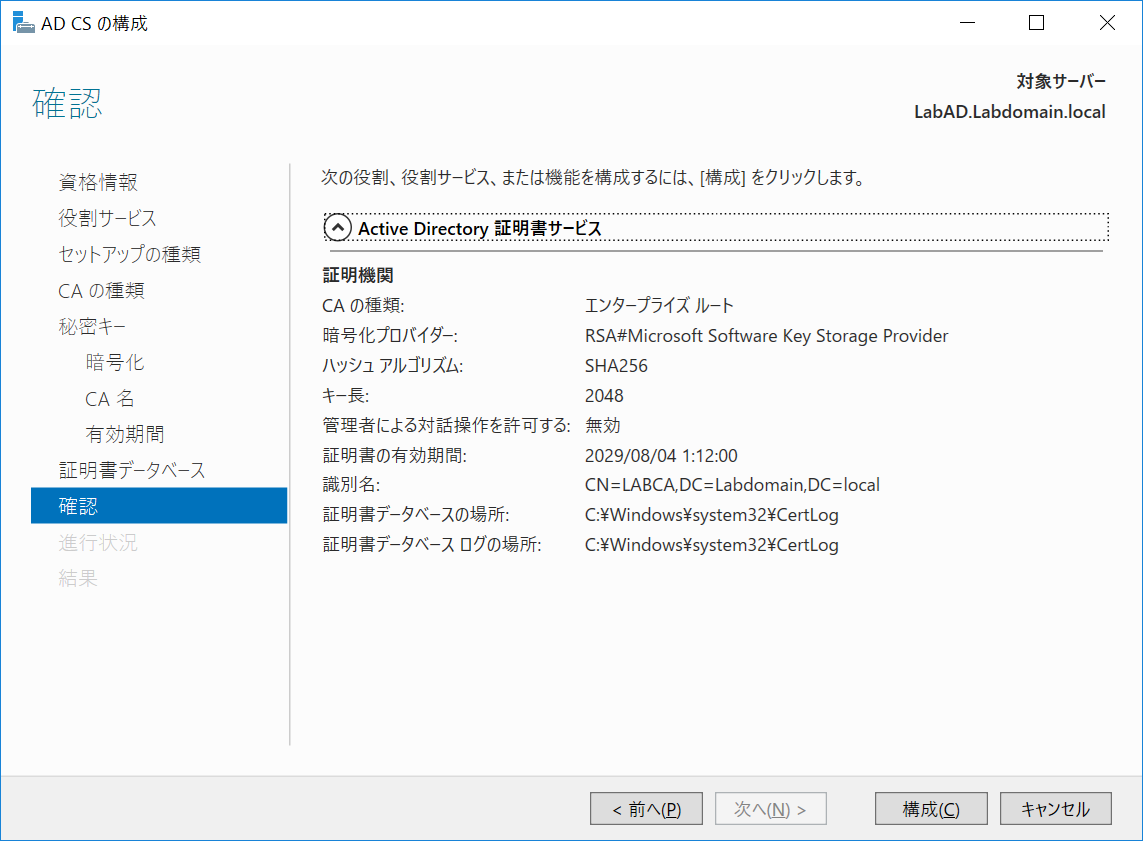Click the キー長: label
This screenshot has width=1143, height=841.
point(346,396)
